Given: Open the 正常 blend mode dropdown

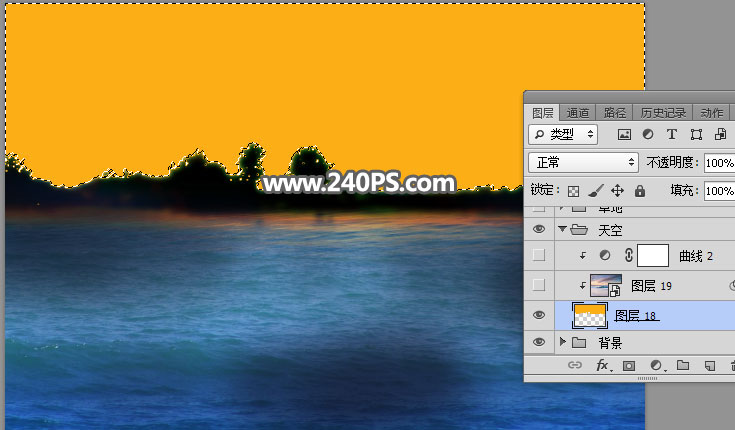Looking at the screenshot, I should [x=584, y=162].
